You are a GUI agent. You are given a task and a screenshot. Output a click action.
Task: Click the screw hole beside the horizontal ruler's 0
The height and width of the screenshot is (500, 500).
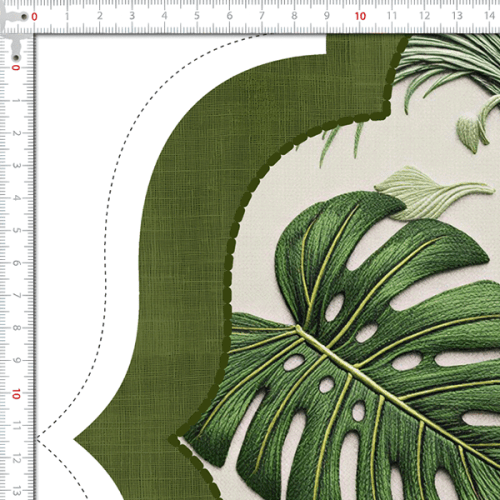(24, 16)
